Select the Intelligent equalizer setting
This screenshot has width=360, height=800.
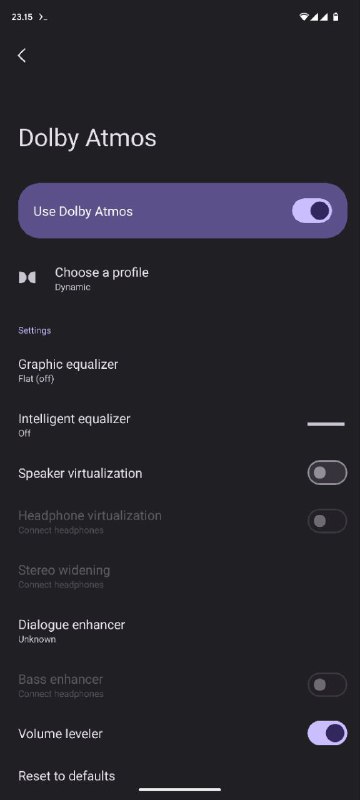tap(180, 425)
